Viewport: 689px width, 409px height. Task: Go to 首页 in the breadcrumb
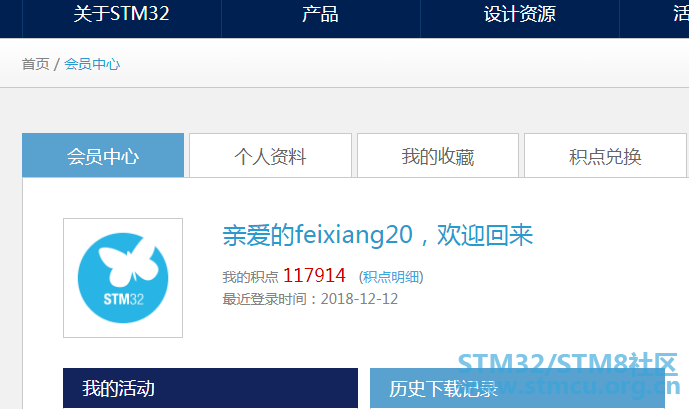pos(36,64)
